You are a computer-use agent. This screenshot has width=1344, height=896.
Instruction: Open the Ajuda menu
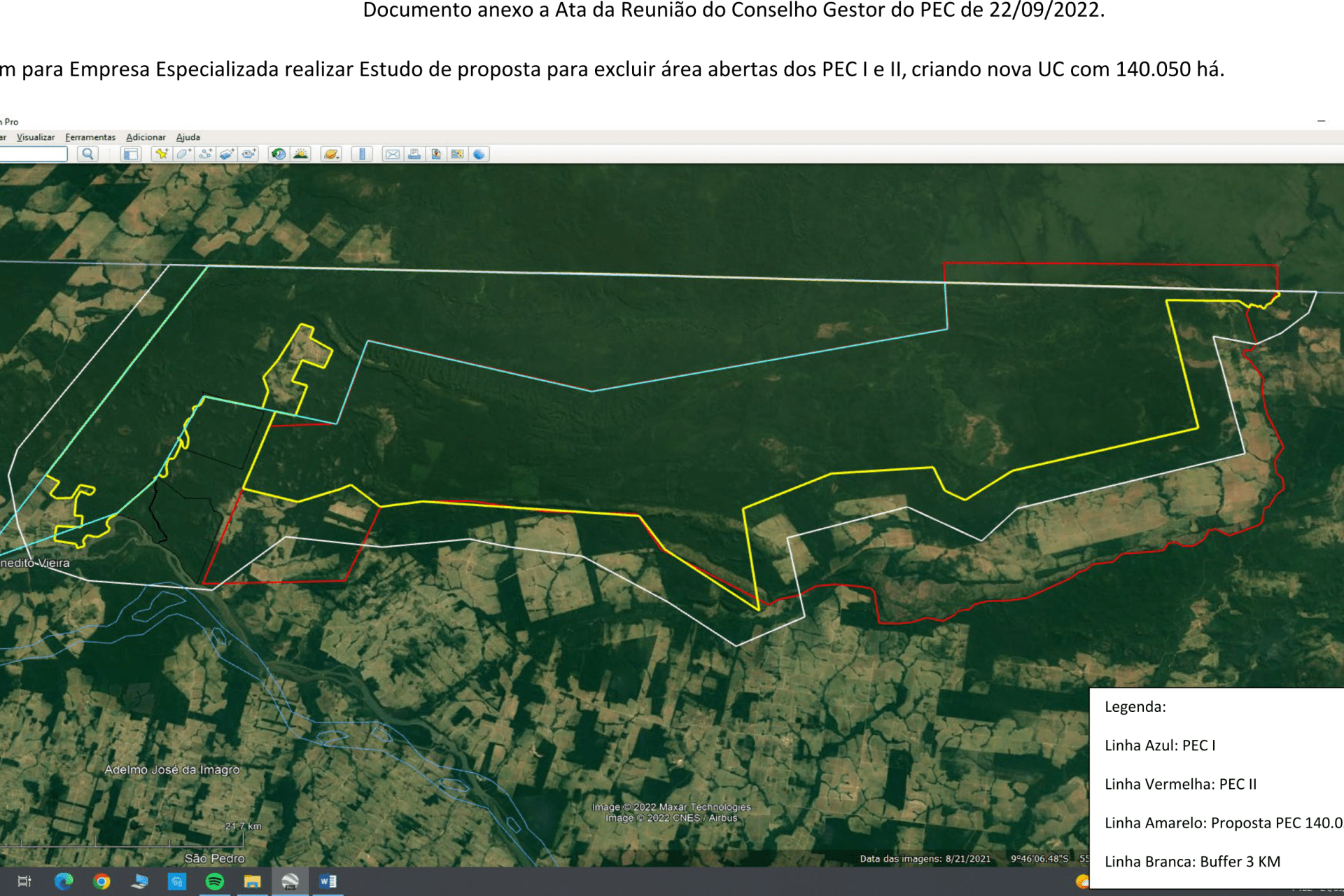click(x=188, y=137)
